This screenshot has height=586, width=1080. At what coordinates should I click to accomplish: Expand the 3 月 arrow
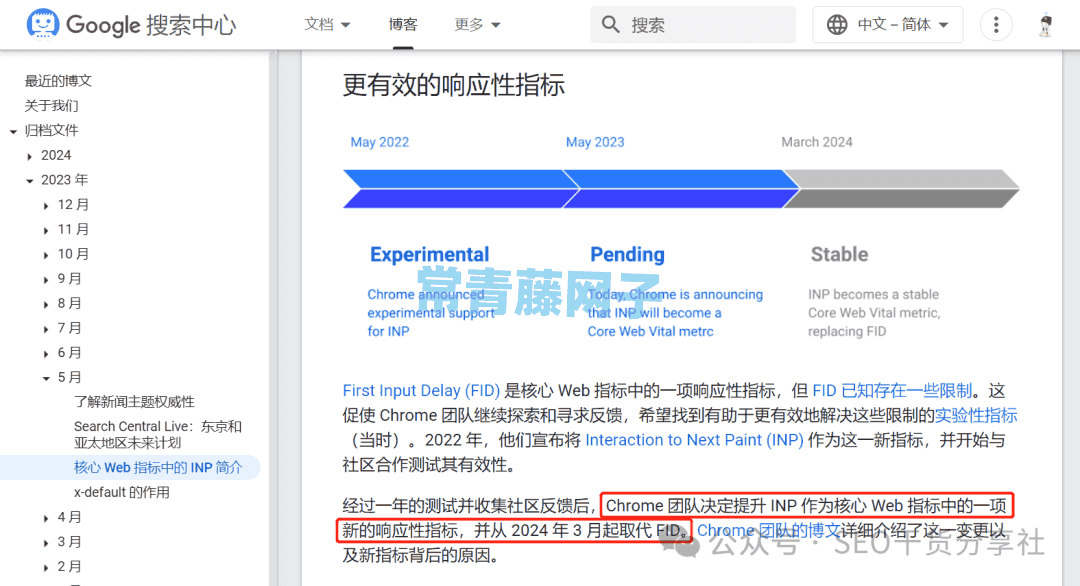[46, 543]
